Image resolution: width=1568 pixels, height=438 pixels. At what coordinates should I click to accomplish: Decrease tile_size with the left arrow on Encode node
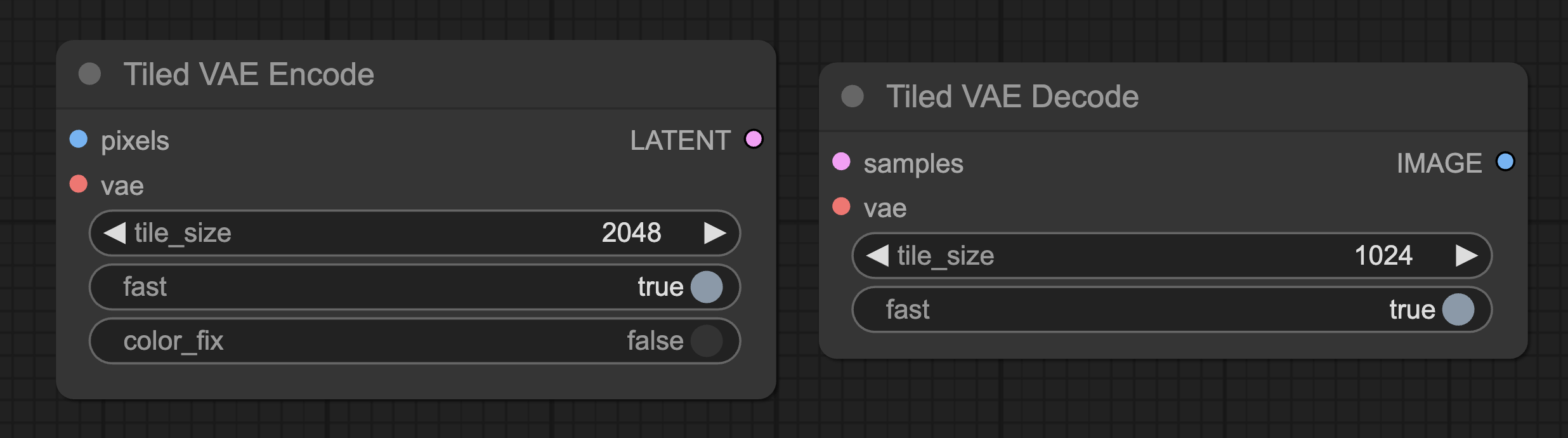113,233
